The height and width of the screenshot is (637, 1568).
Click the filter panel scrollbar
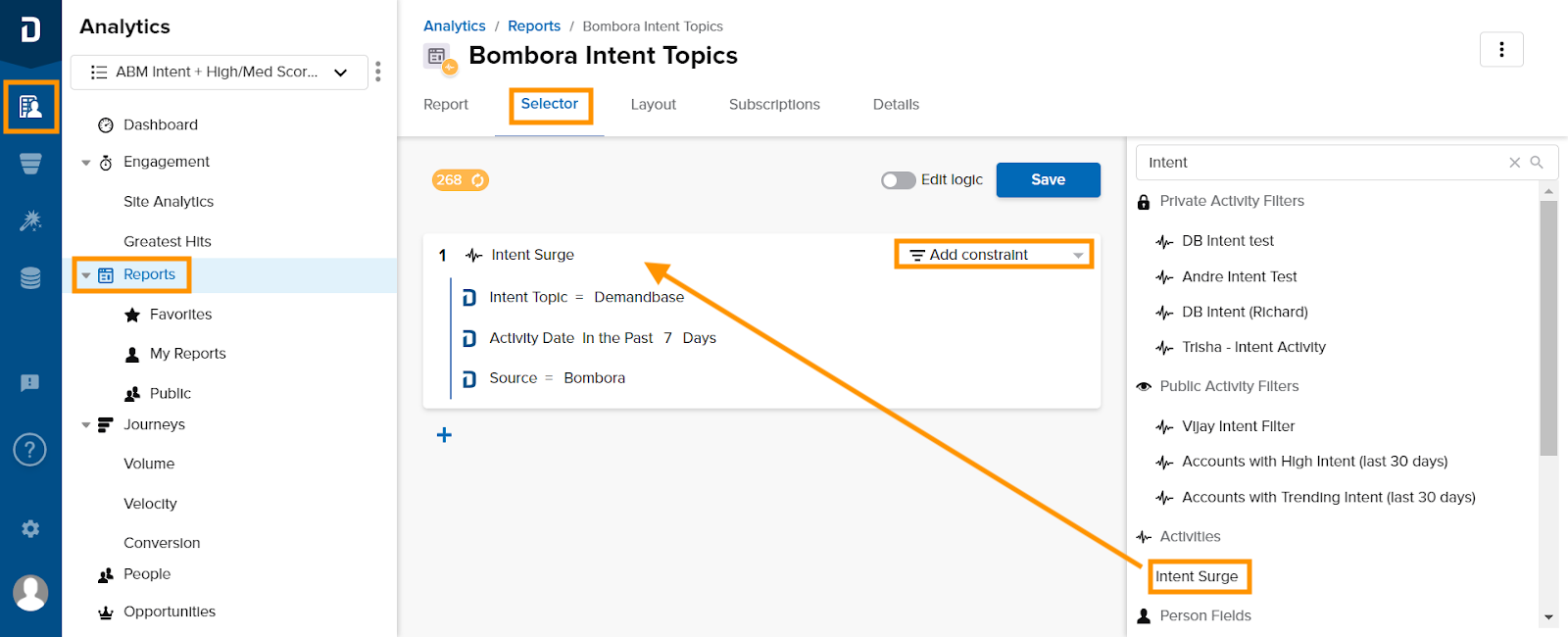[1548, 328]
